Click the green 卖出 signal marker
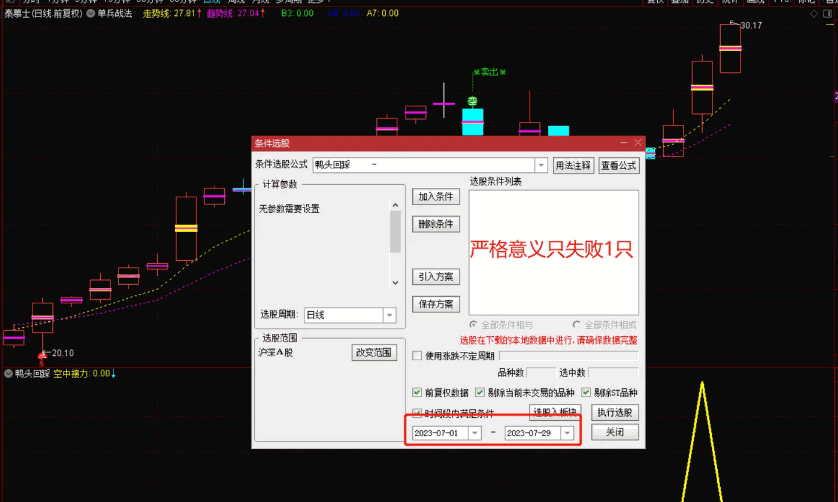Screen dimensions: 838x502 [x=489, y=72]
